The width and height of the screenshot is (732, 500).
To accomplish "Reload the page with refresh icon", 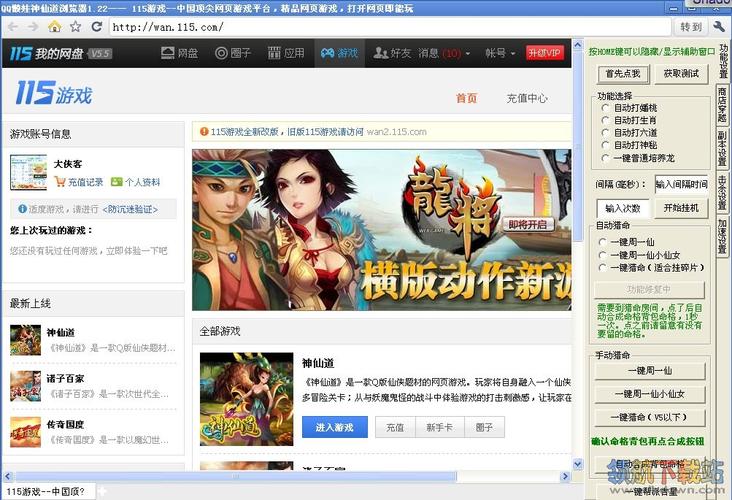I will pyautogui.click(x=97, y=27).
